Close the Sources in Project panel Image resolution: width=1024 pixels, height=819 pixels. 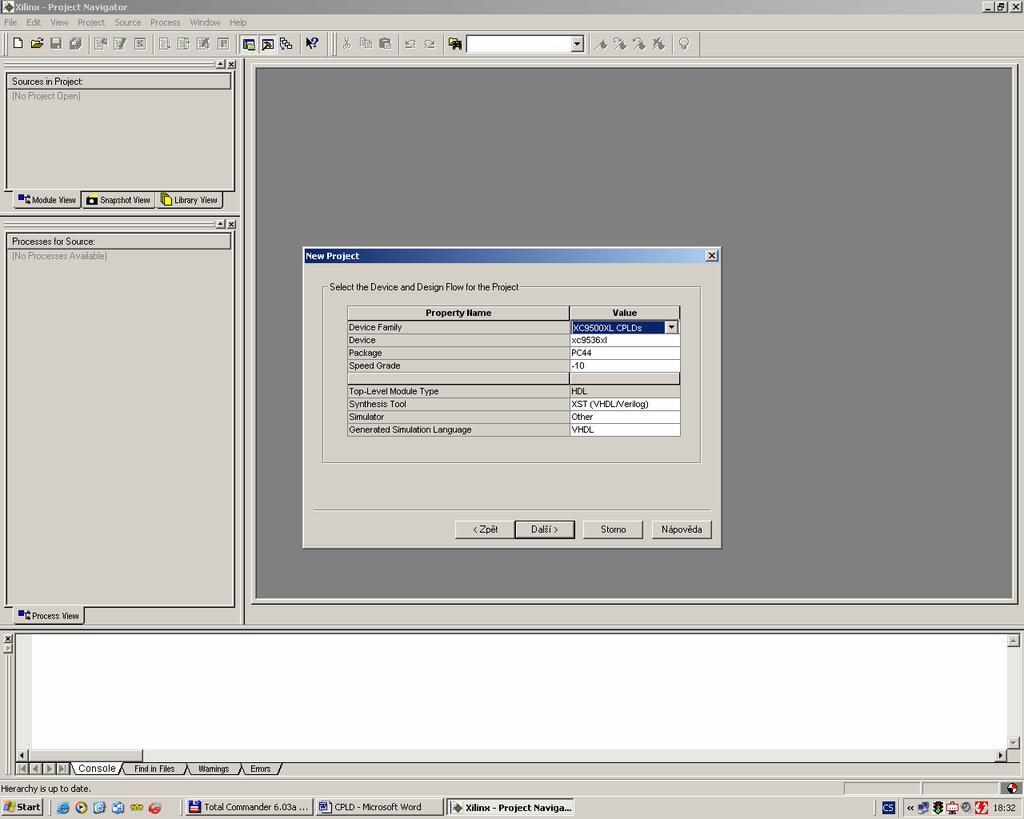[x=231, y=64]
